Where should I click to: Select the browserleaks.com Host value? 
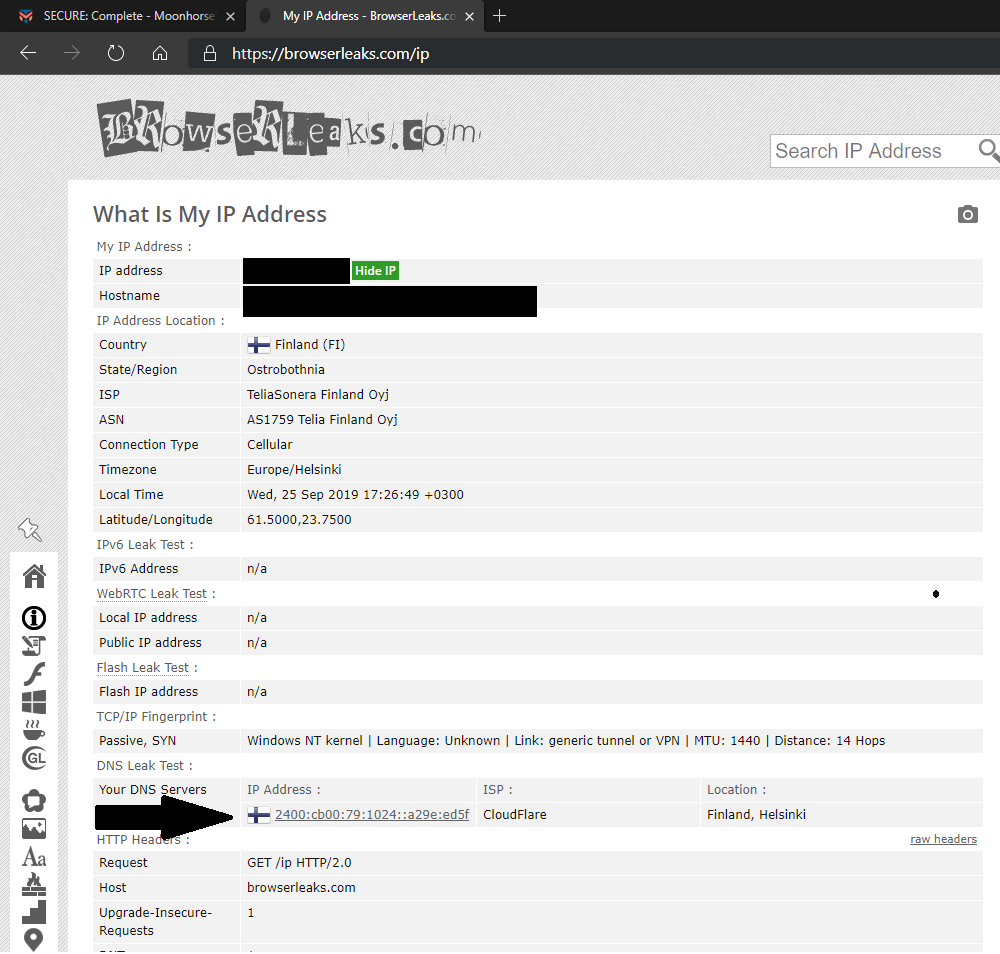[x=301, y=888]
